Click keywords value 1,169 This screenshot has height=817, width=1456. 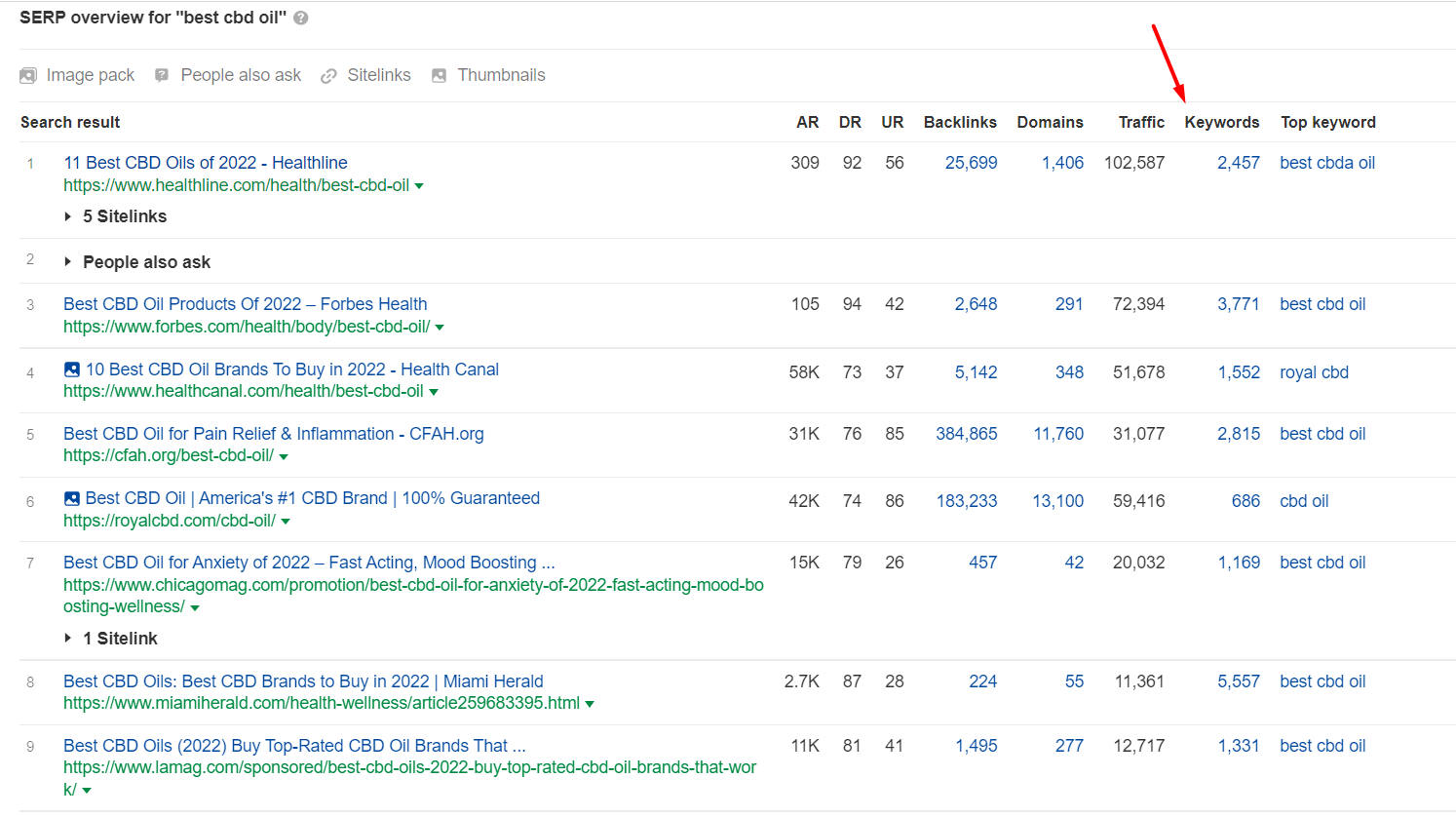click(x=1239, y=563)
